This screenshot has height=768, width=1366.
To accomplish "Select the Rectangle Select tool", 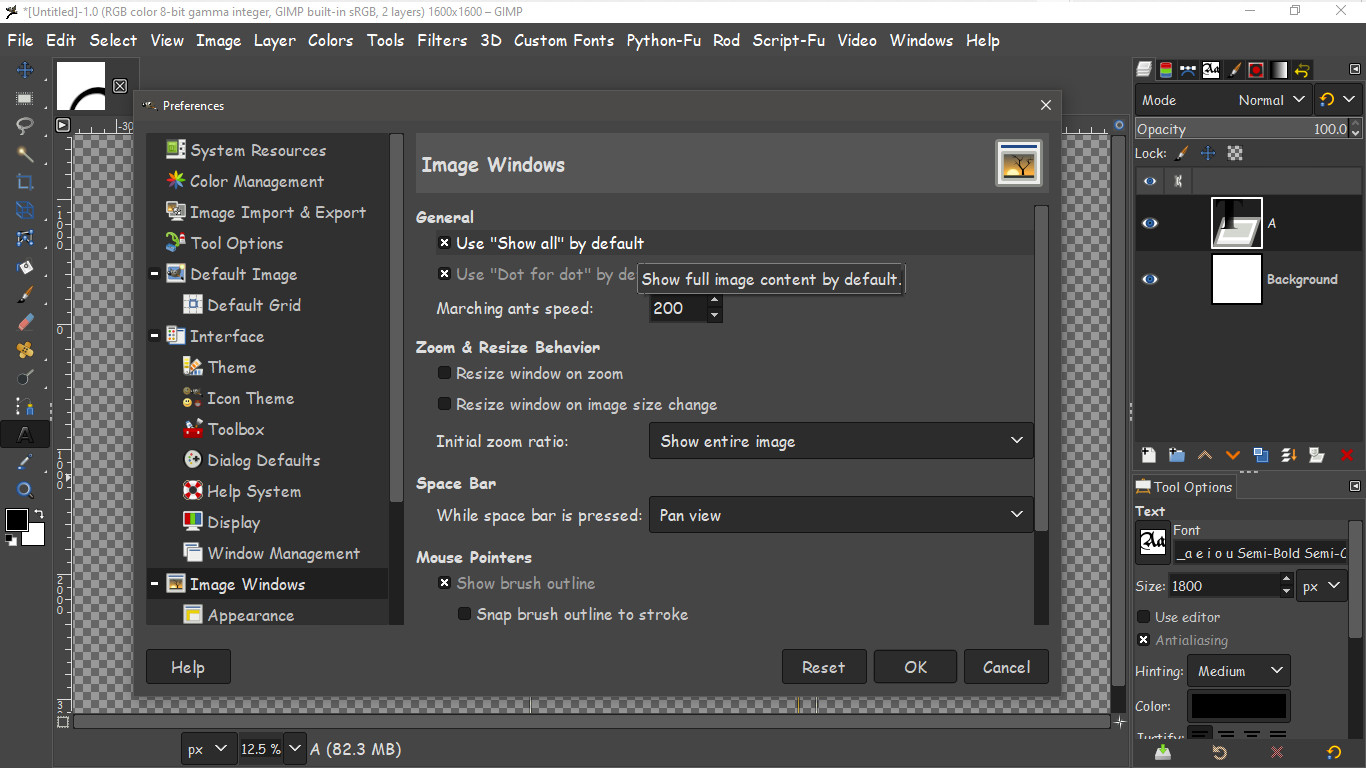I will tap(25, 98).
